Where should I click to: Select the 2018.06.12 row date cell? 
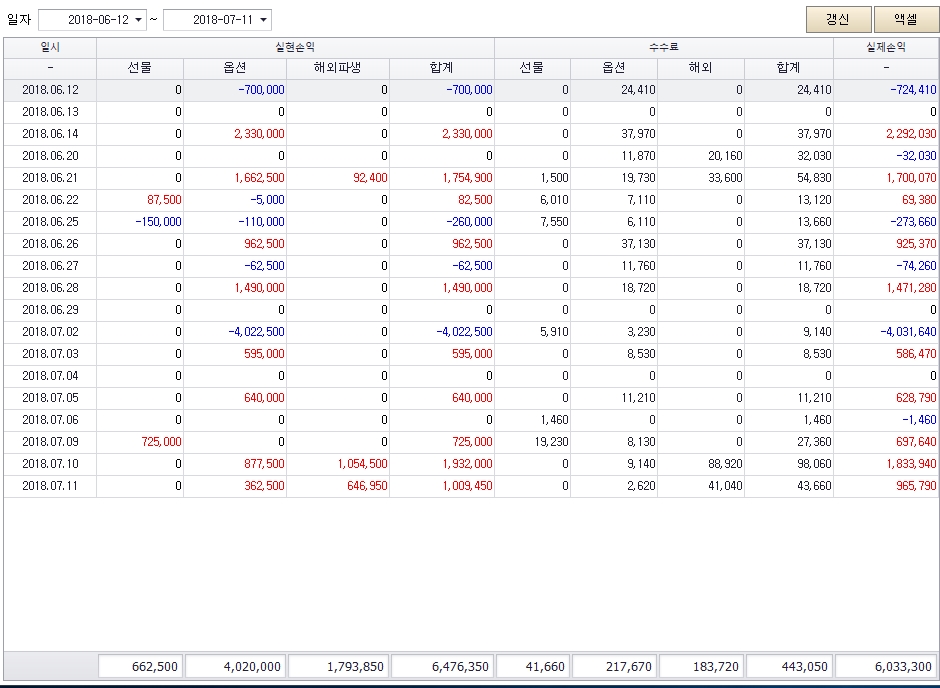[x=50, y=90]
